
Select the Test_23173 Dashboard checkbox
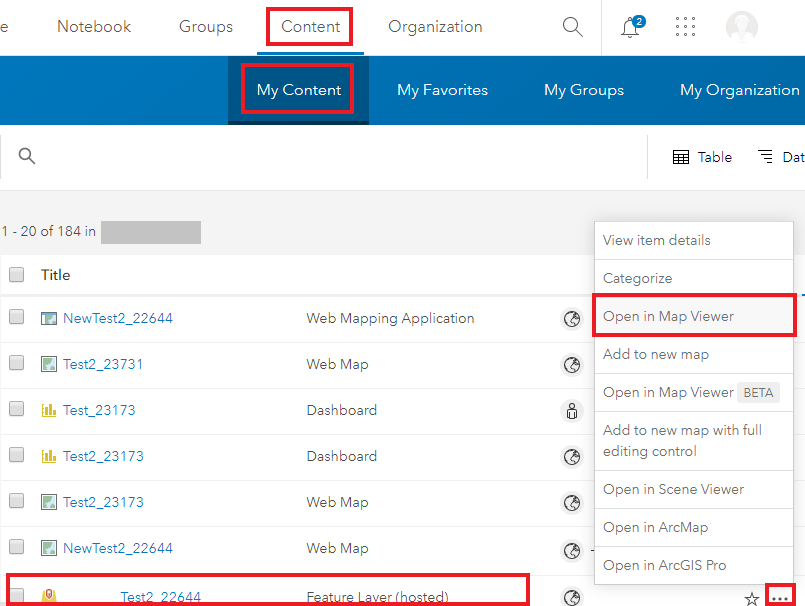click(17, 410)
